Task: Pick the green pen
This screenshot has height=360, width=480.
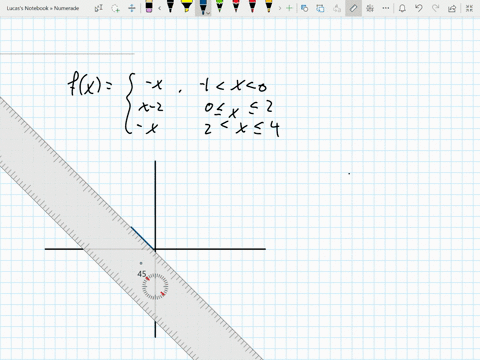Action: coord(219,7)
